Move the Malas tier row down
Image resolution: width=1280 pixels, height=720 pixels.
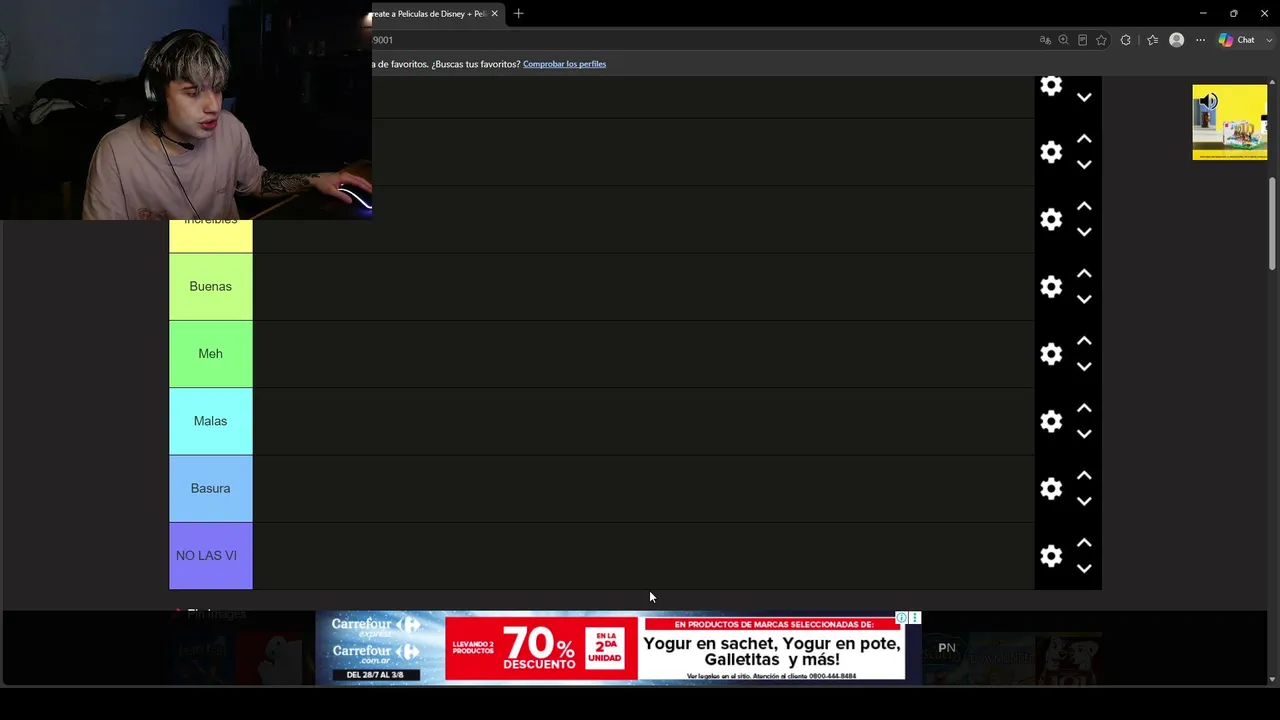(1084, 434)
